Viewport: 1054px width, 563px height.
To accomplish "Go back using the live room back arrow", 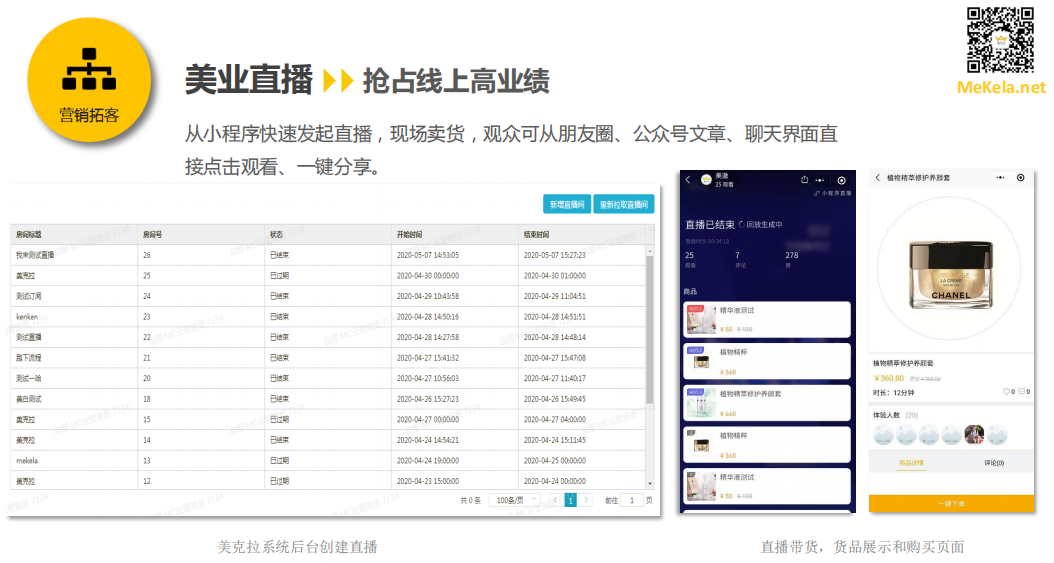I will point(688,180).
